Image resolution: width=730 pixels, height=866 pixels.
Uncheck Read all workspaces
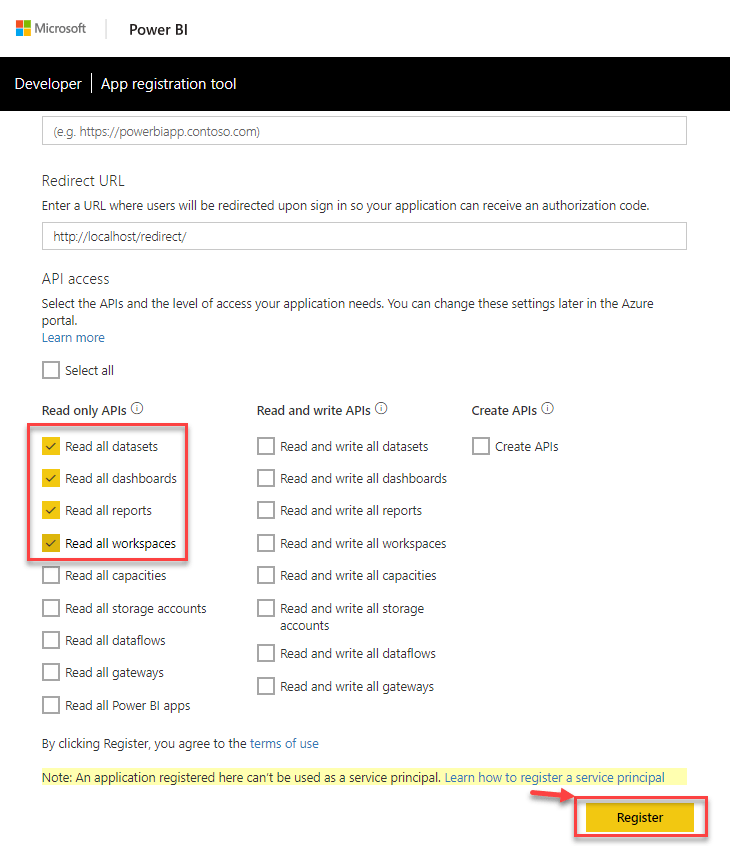[x=50, y=542]
